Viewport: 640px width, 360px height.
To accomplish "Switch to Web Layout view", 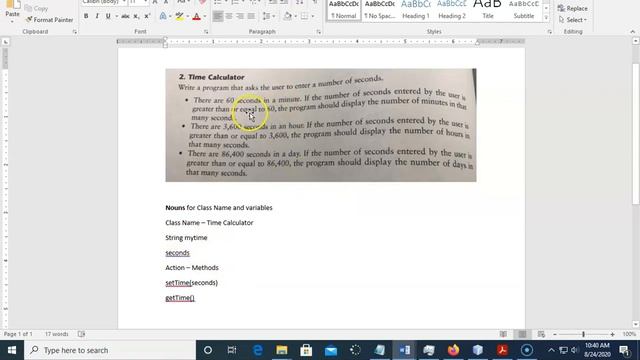I will [541, 334].
